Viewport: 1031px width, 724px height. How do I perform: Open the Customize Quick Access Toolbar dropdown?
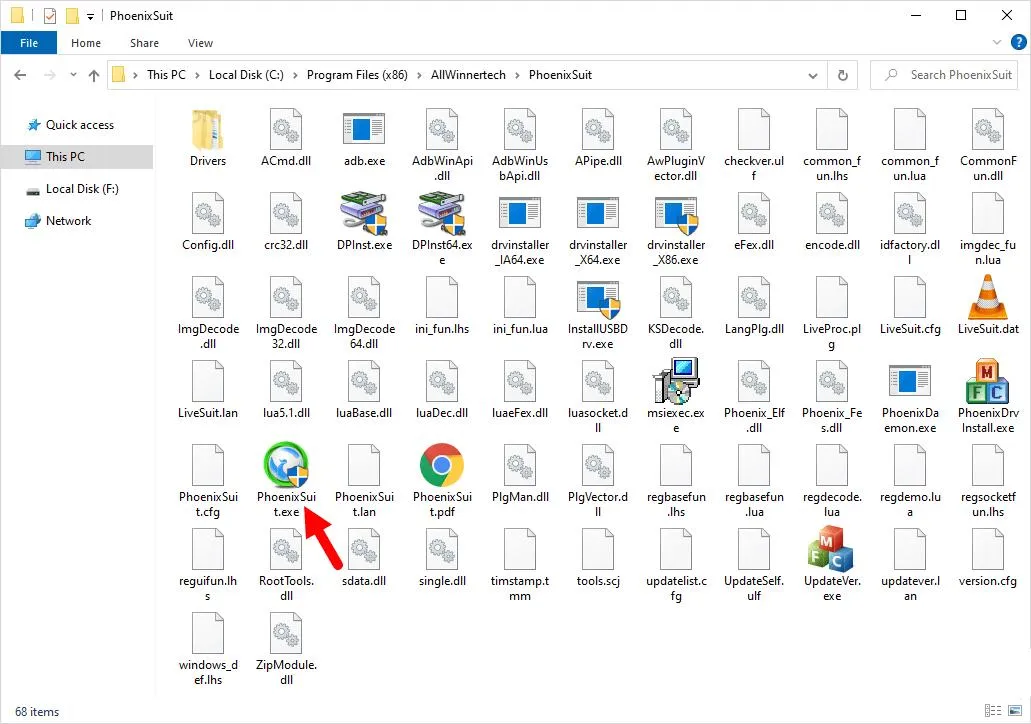pyautogui.click(x=91, y=16)
